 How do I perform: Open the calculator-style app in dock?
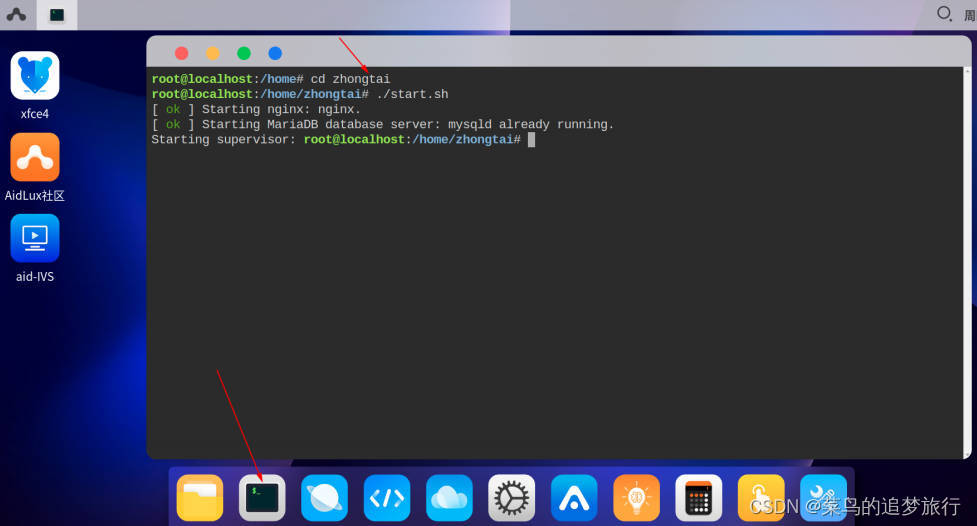[x=698, y=498]
